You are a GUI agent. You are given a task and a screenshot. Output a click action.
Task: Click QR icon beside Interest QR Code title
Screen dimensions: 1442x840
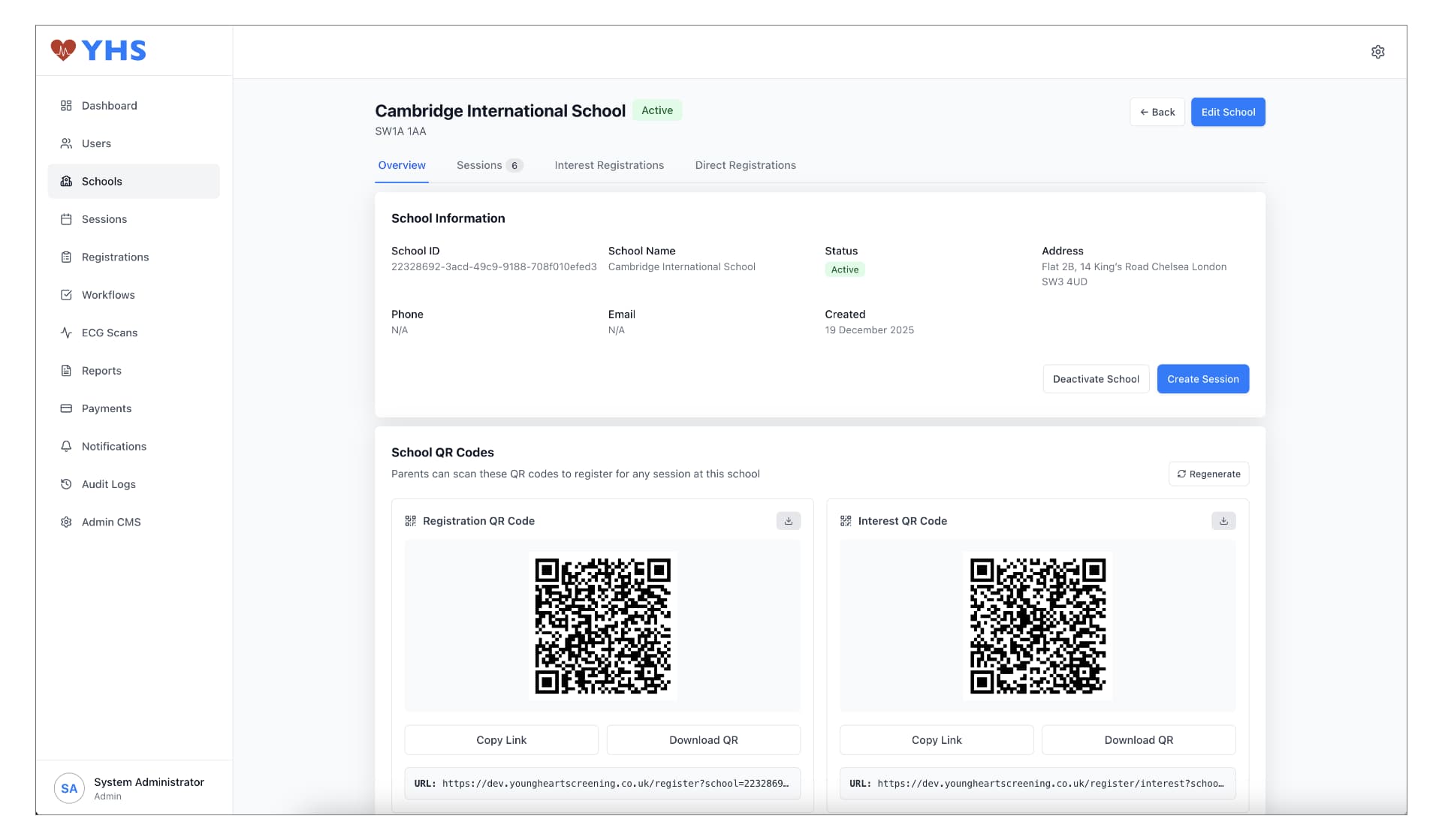[x=846, y=521]
